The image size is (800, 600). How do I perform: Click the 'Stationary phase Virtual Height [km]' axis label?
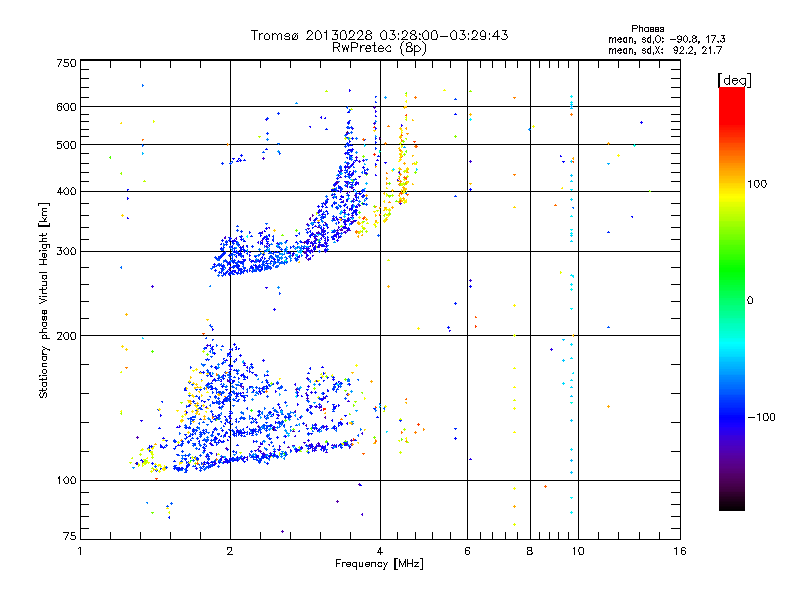coord(43,300)
